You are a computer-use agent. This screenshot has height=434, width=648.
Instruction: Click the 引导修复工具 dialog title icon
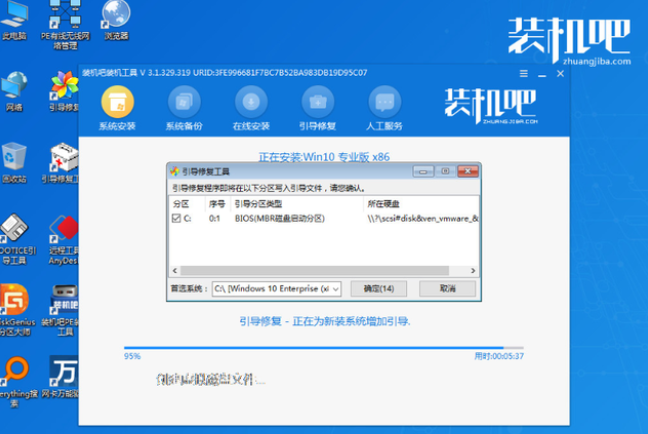pyautogui.click(x=175, y=171)
